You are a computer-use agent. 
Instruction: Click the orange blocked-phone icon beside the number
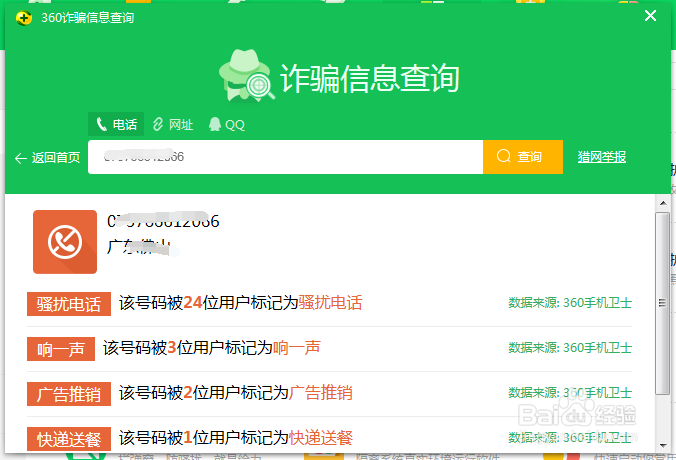tap(65, 242)
